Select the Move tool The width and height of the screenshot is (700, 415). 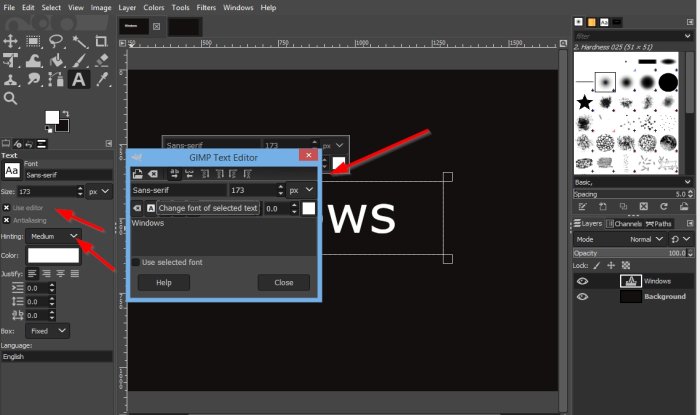pos(11,41)
